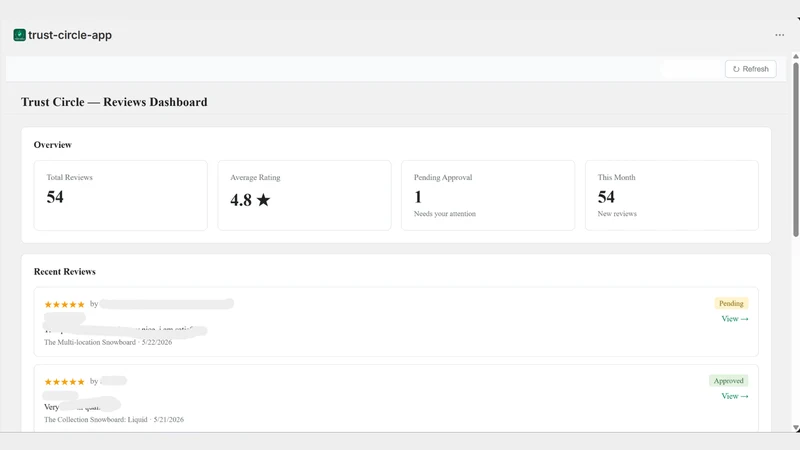Click the 'Trust Circle — Reviews Dashboard' heading
Screen dimensions: 800x450
pos(114,102)
